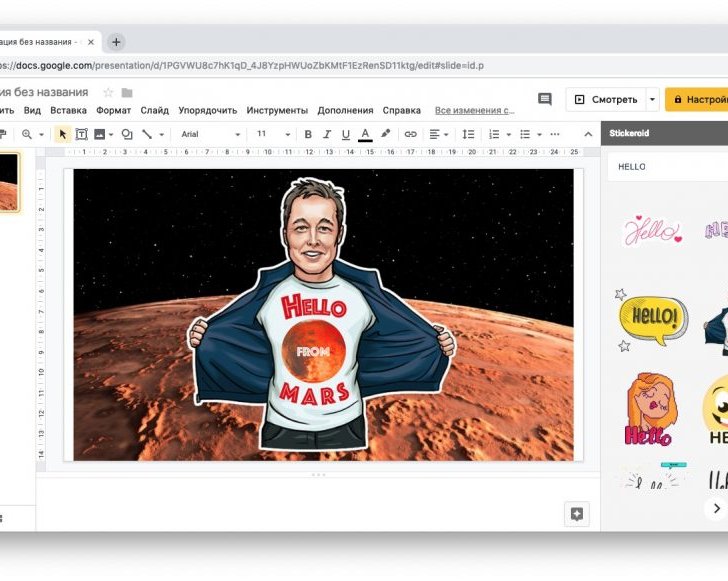Select the zoom magnifier tool
The height and width of the screenshot is (581, 728).
point(27,134)
